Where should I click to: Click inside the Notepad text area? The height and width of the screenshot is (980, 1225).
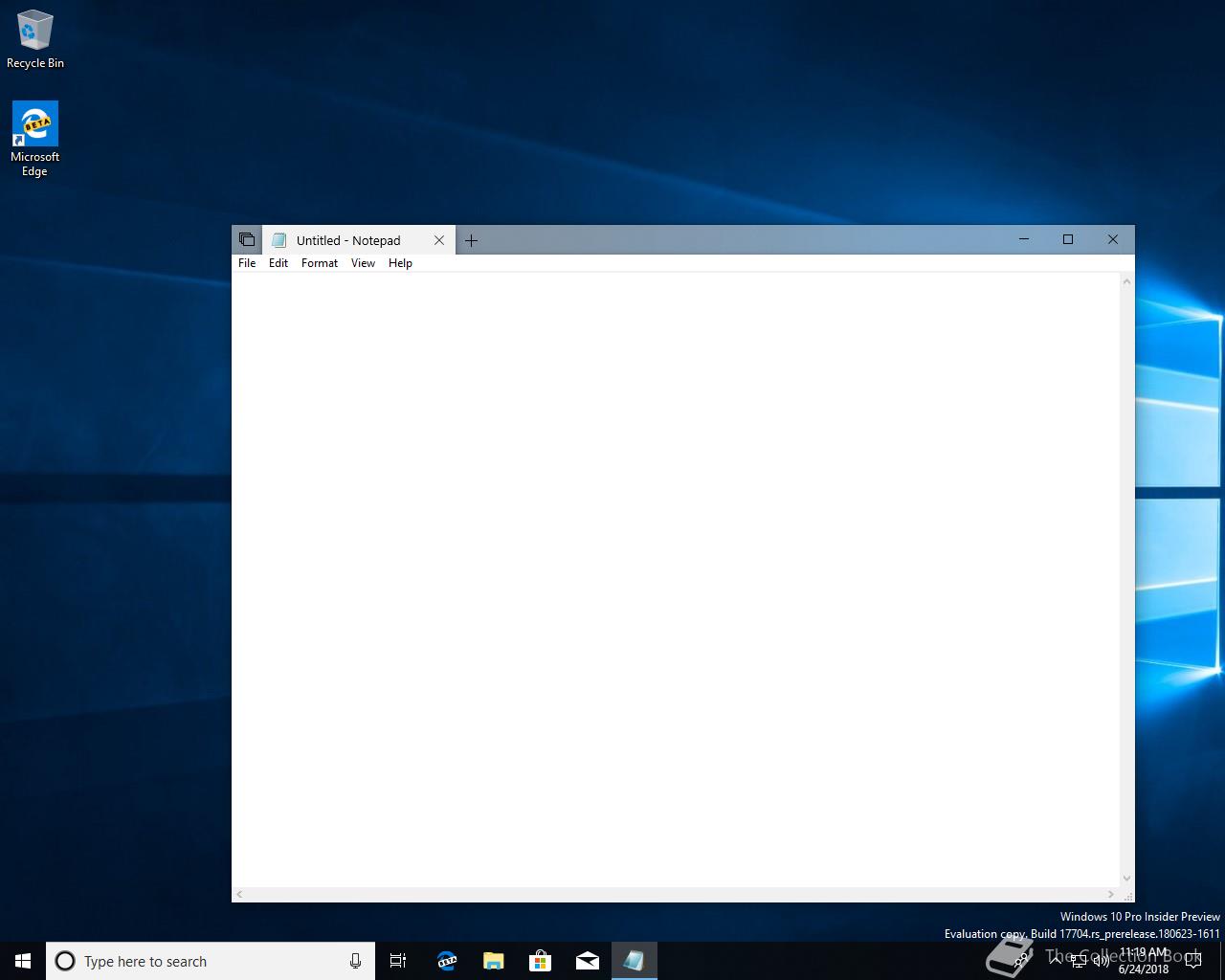click(x=676, y=579)
